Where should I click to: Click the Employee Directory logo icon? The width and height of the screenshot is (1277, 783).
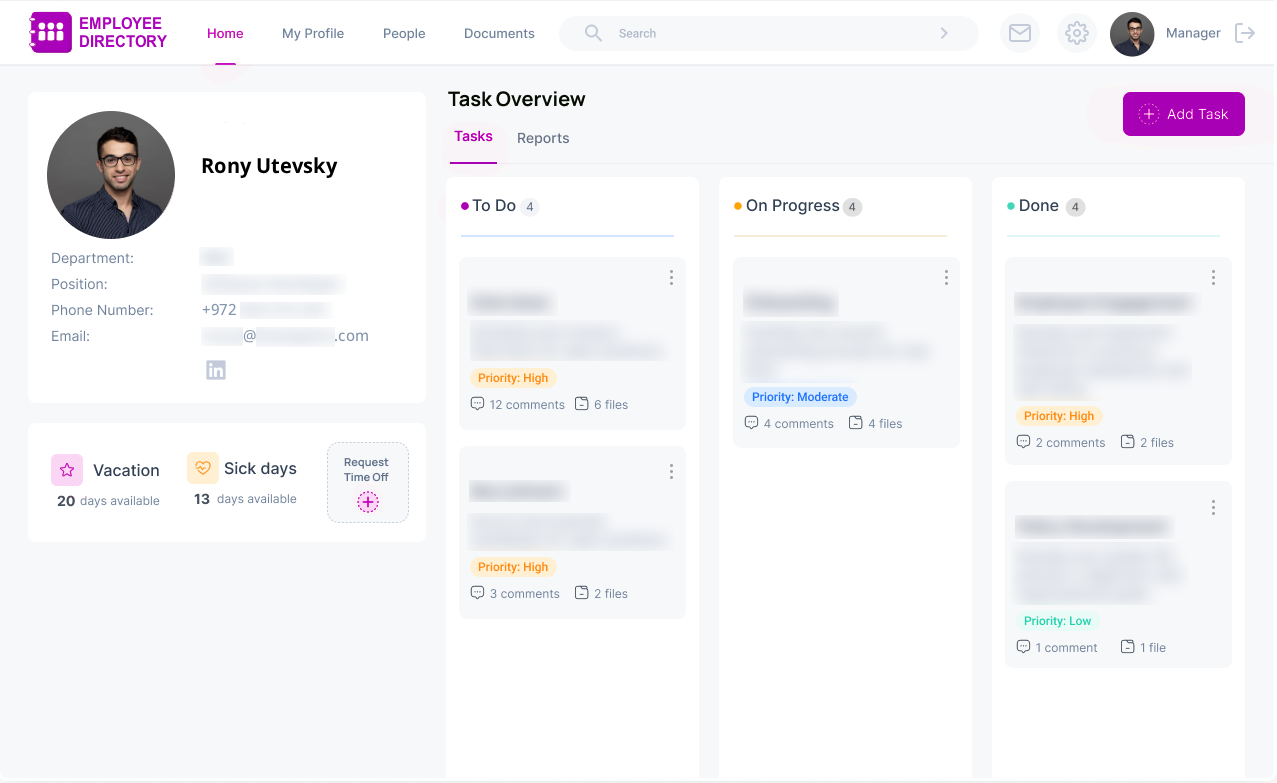(50, 31)
